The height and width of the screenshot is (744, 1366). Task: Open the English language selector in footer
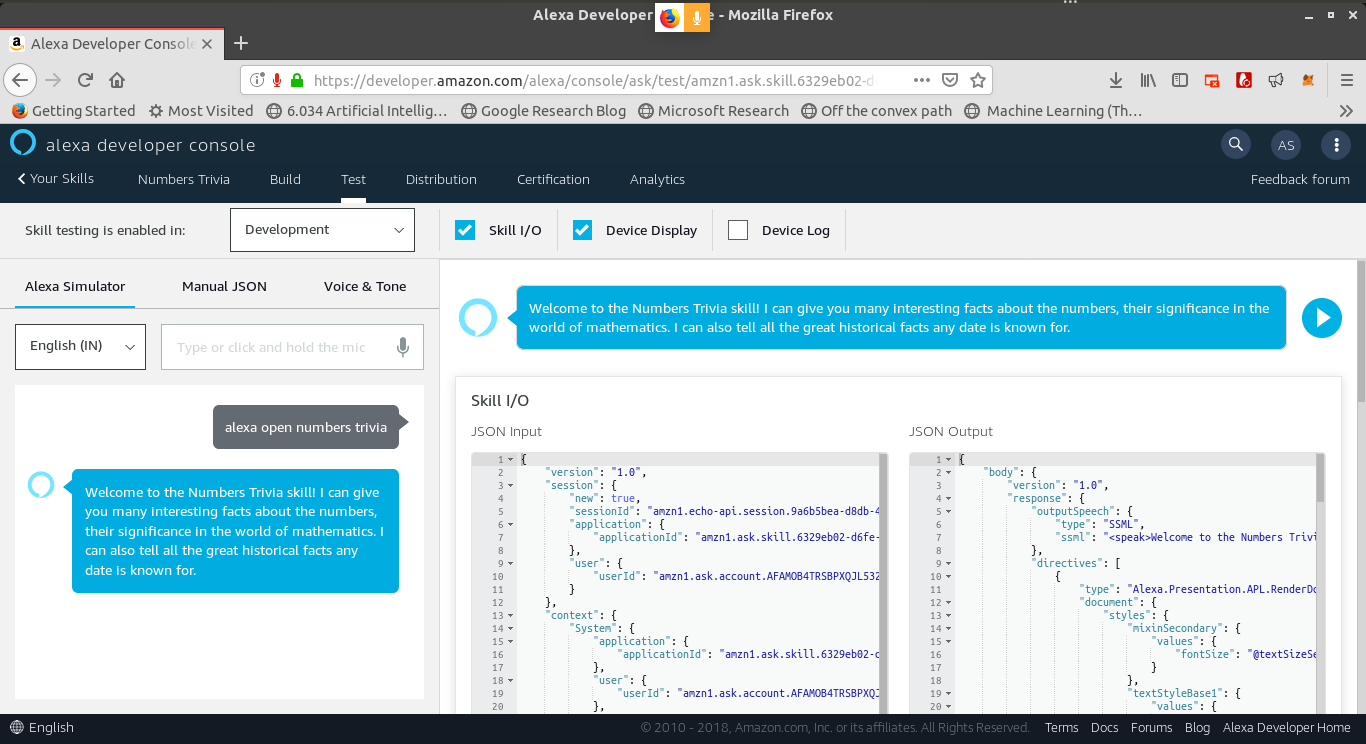point(41,727)
